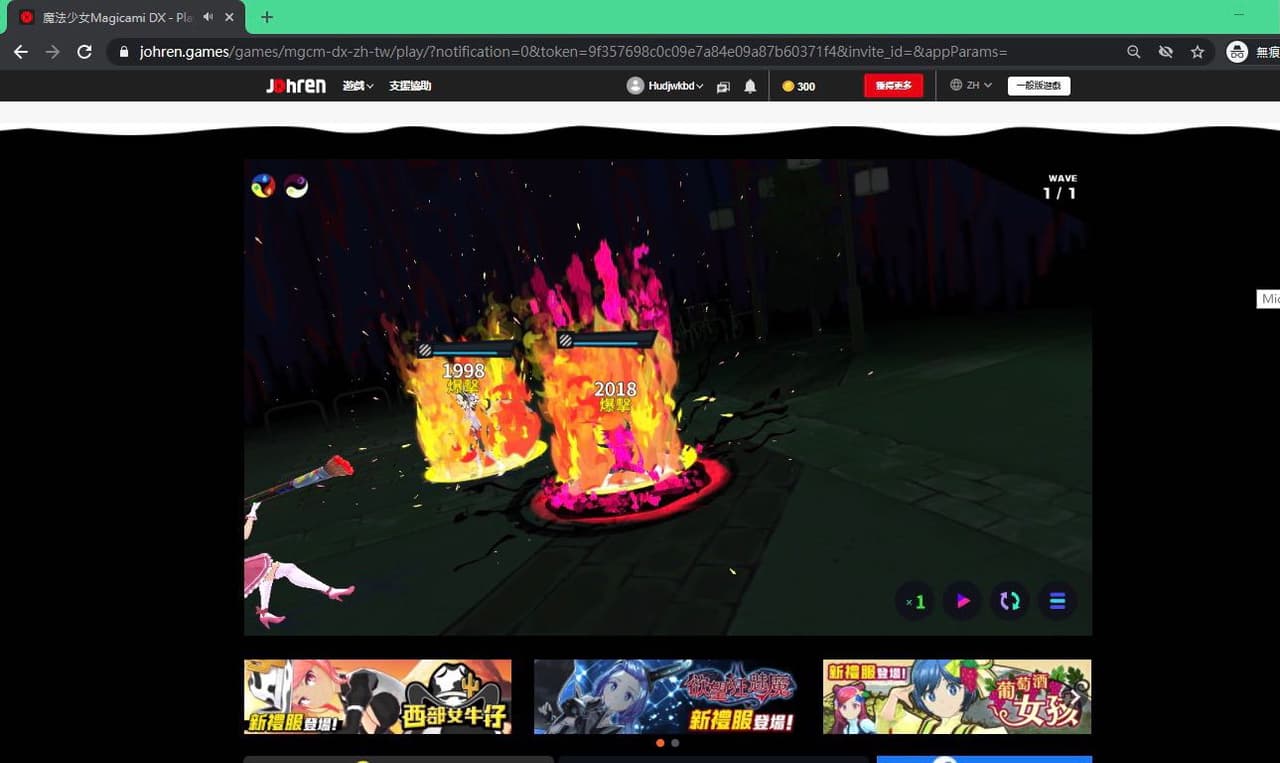Click the 300 coin balance
Image resolution: width=1280 pixels, height=763 pixels.
(x=799, y=87)
